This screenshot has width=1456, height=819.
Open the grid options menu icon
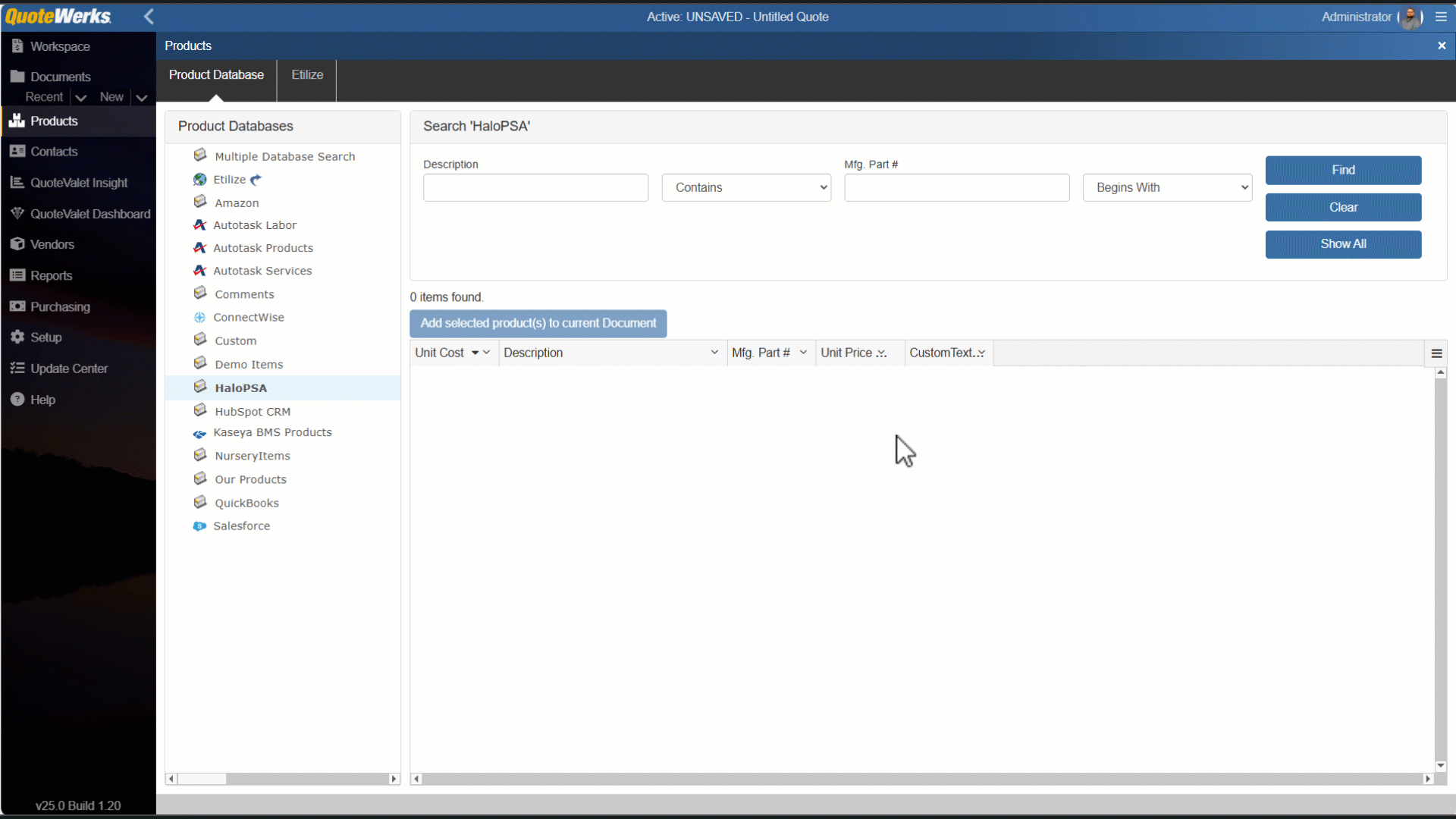click(1436, 353)
